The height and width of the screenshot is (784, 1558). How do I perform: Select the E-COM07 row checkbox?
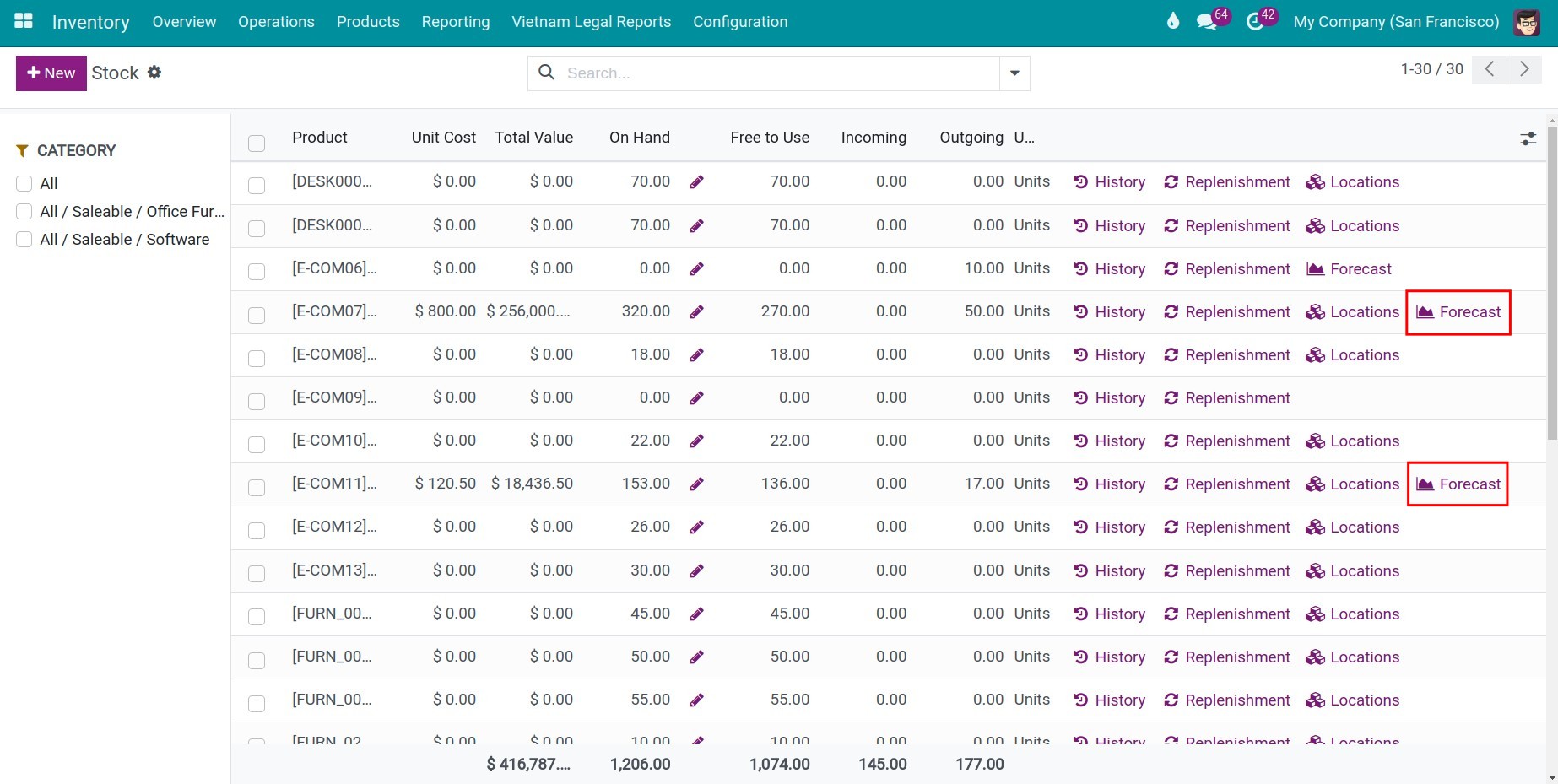[x=257, y=316]
